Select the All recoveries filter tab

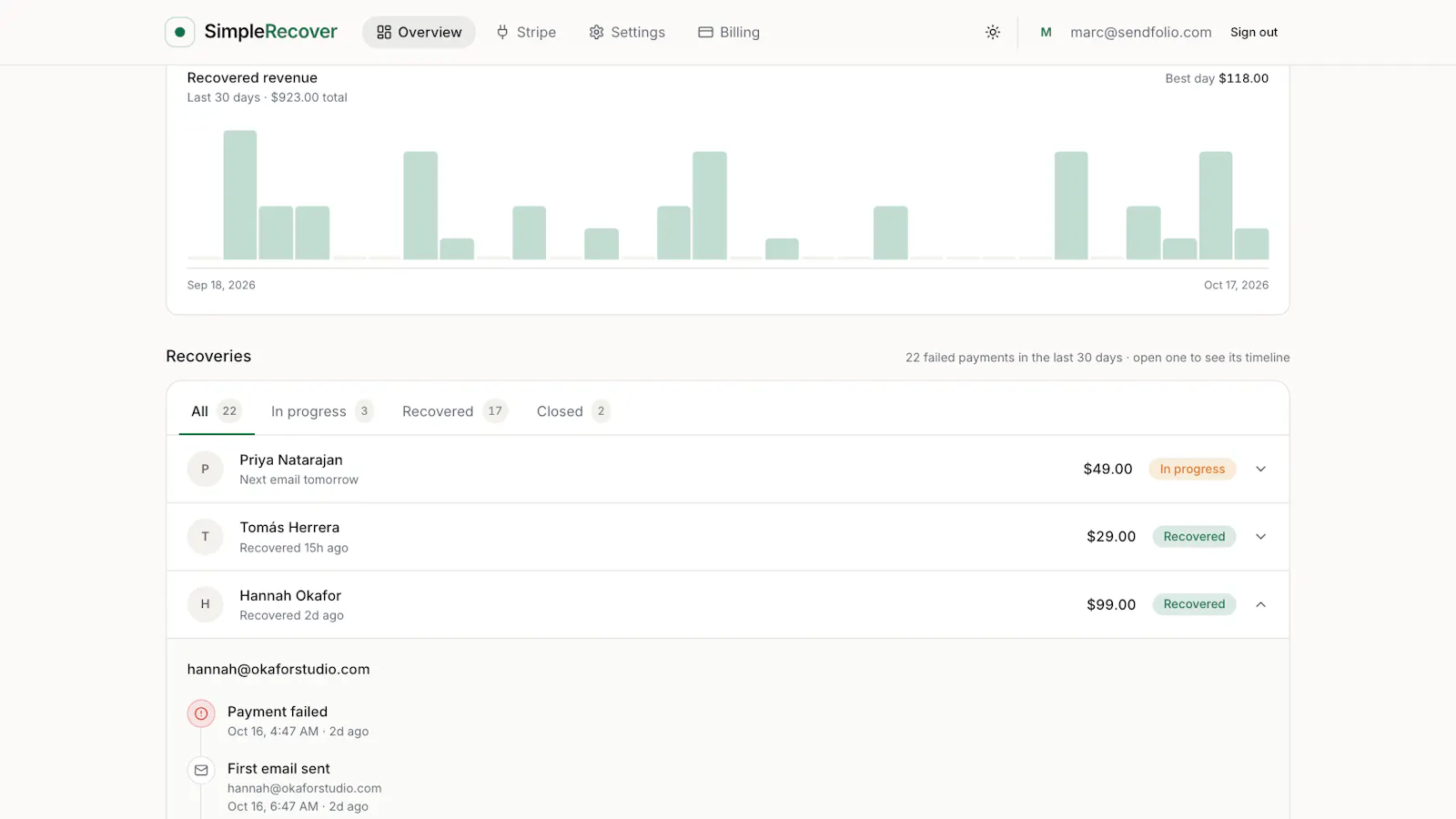tap(217, 411)
